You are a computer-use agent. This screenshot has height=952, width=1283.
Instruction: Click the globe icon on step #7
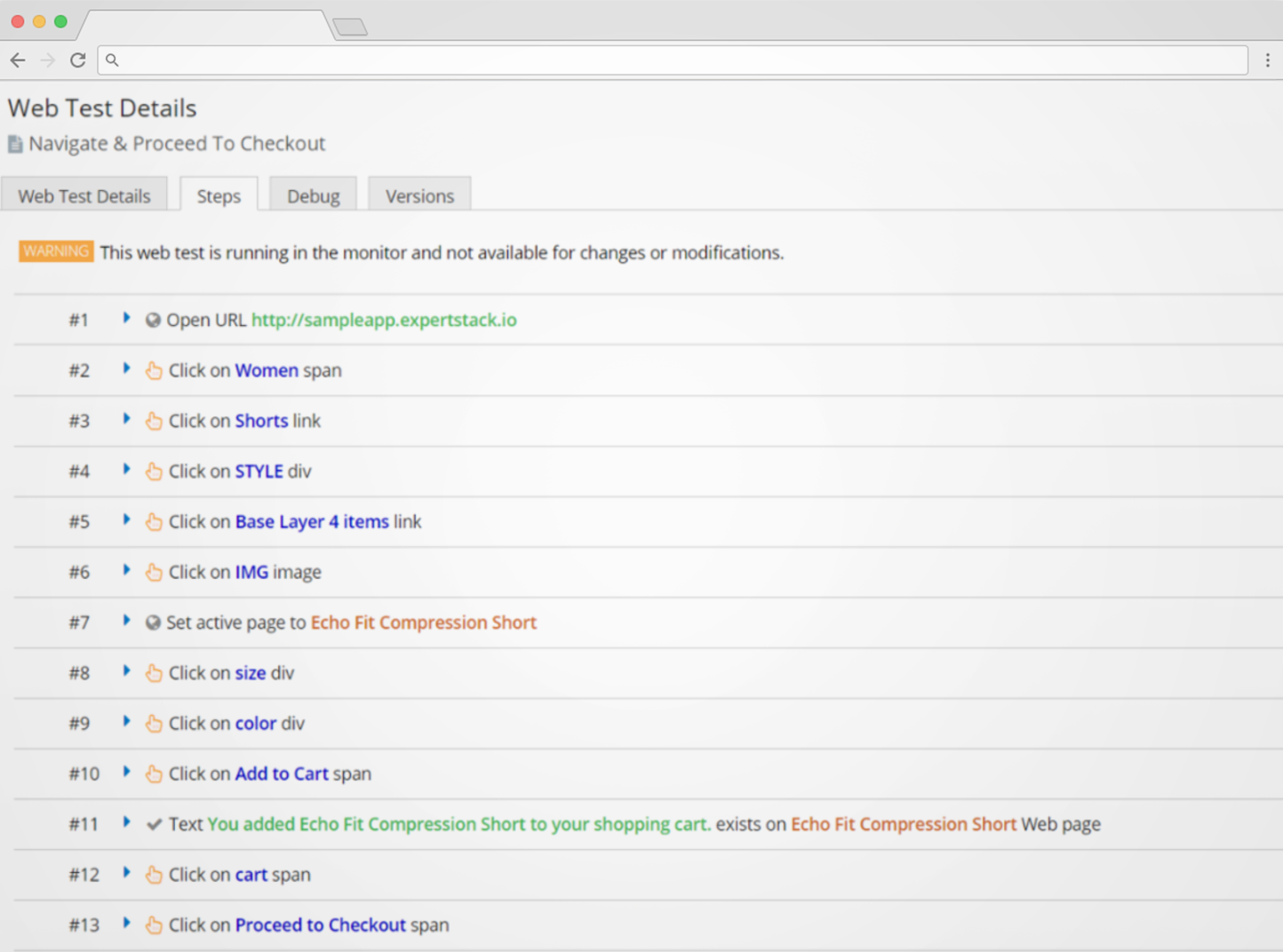tap(153, 623)
